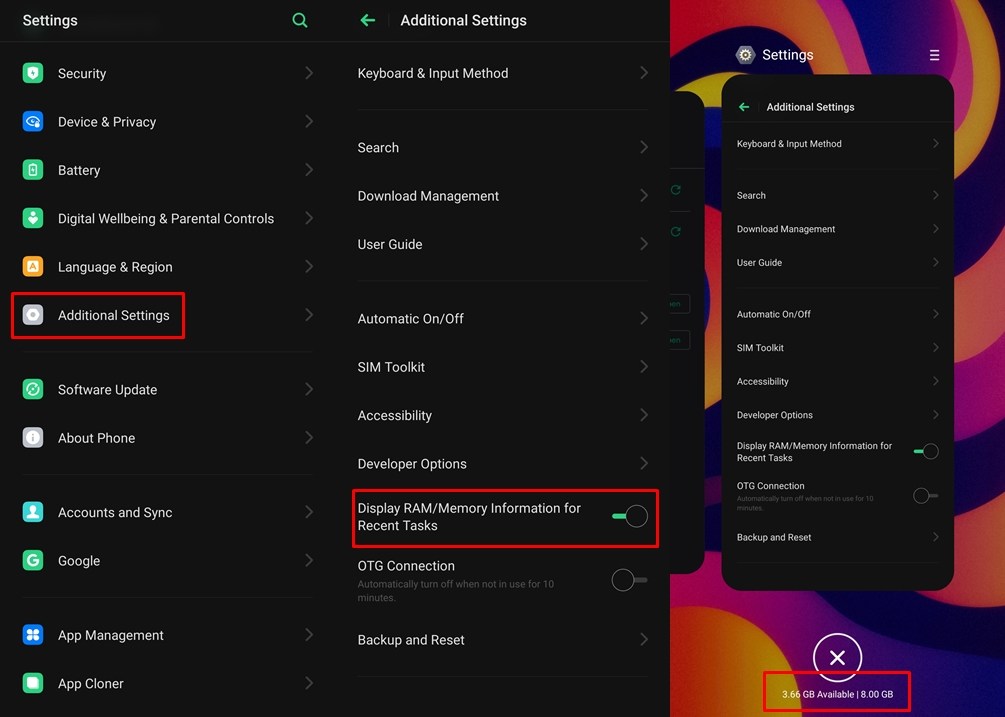
Task: Tap the App Cloner icon
Action: [x=33, y=684]
